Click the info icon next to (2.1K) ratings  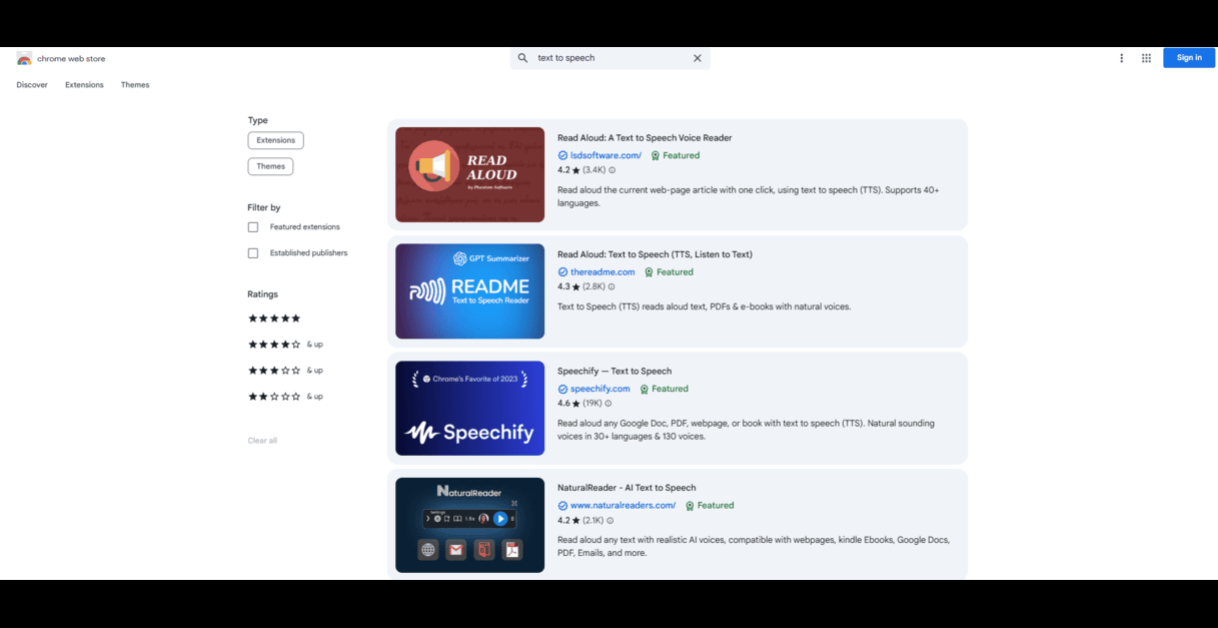[610, 521]
